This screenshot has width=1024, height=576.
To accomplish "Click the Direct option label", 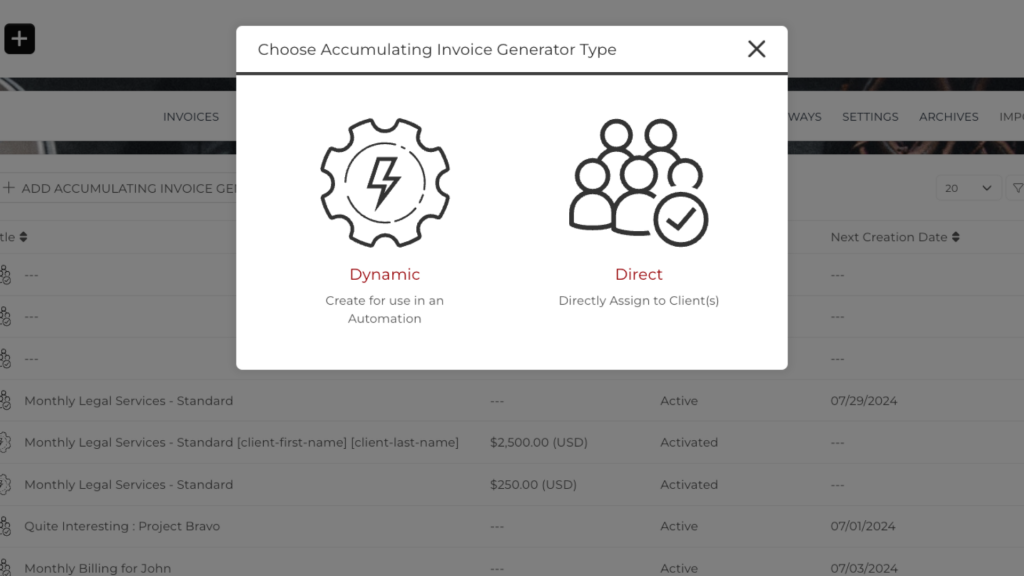I will click(x=638, y=274).
